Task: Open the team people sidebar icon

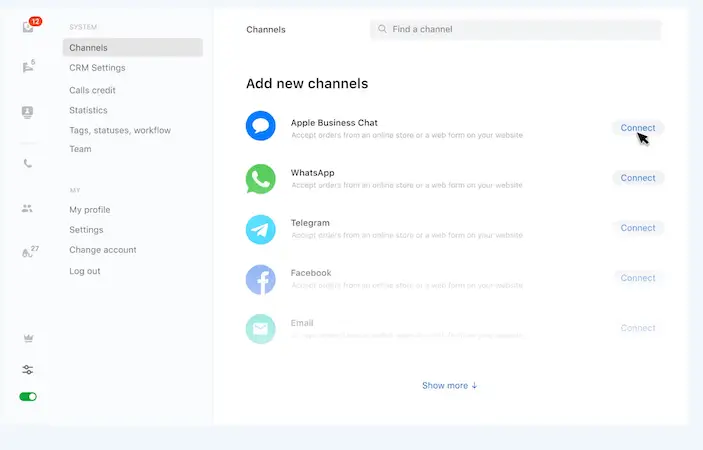Action: [27, 208]
